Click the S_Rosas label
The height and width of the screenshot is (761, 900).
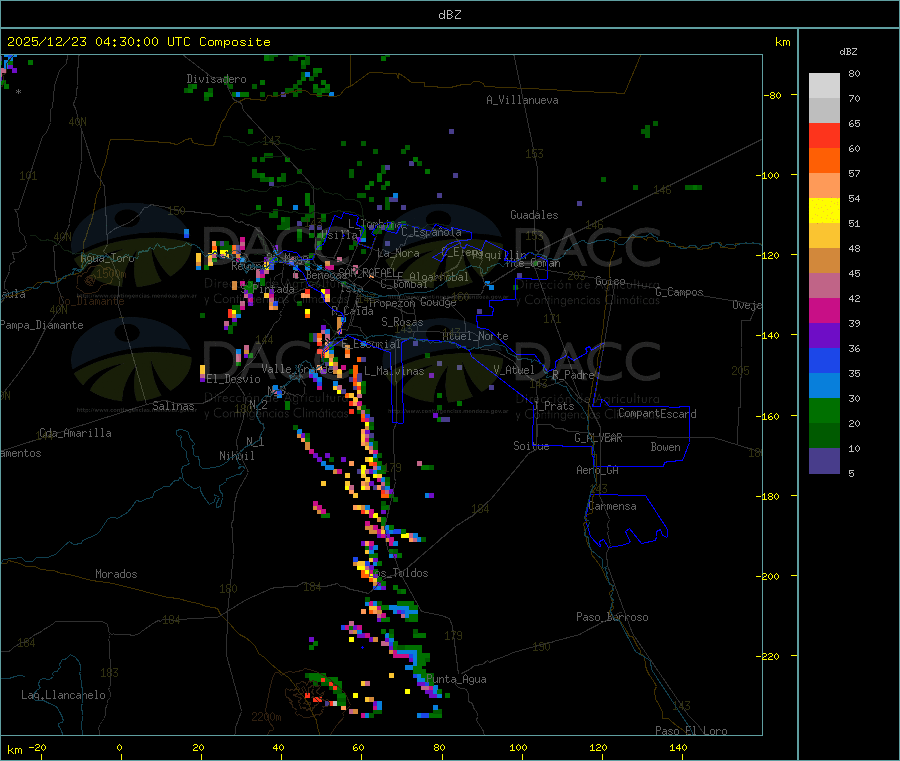[402, 322]
